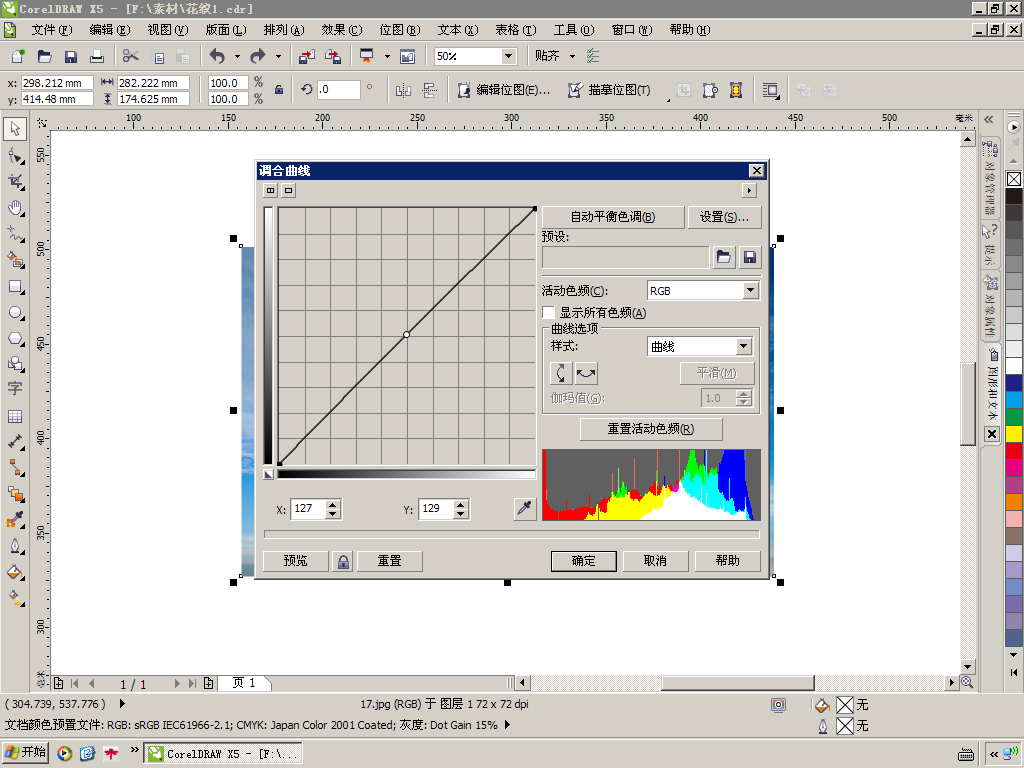Open the 活动色频 RGB dropdown

click(x=703, y=291)
